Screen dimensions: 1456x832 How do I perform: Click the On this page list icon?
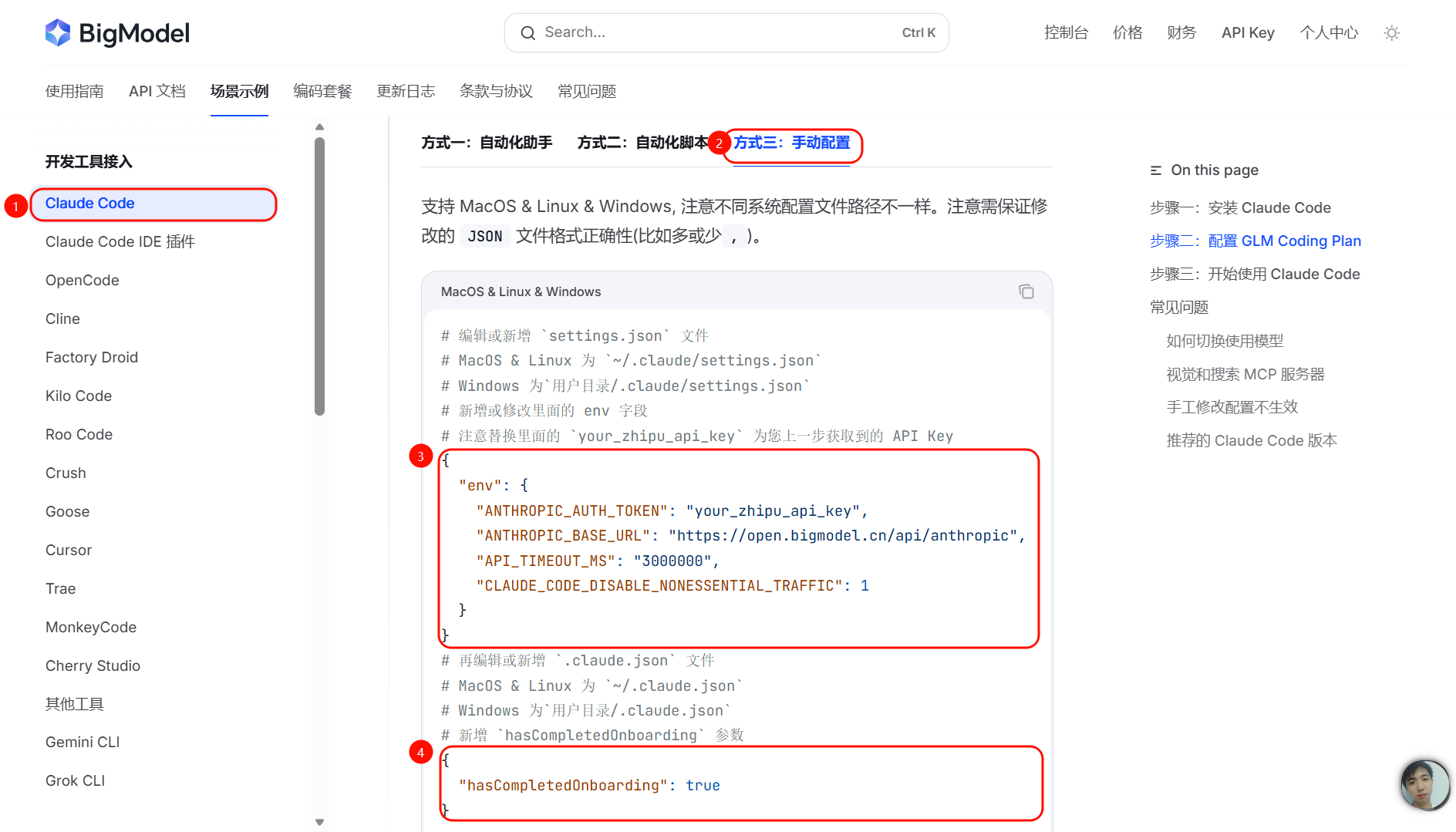point(1155,170)
